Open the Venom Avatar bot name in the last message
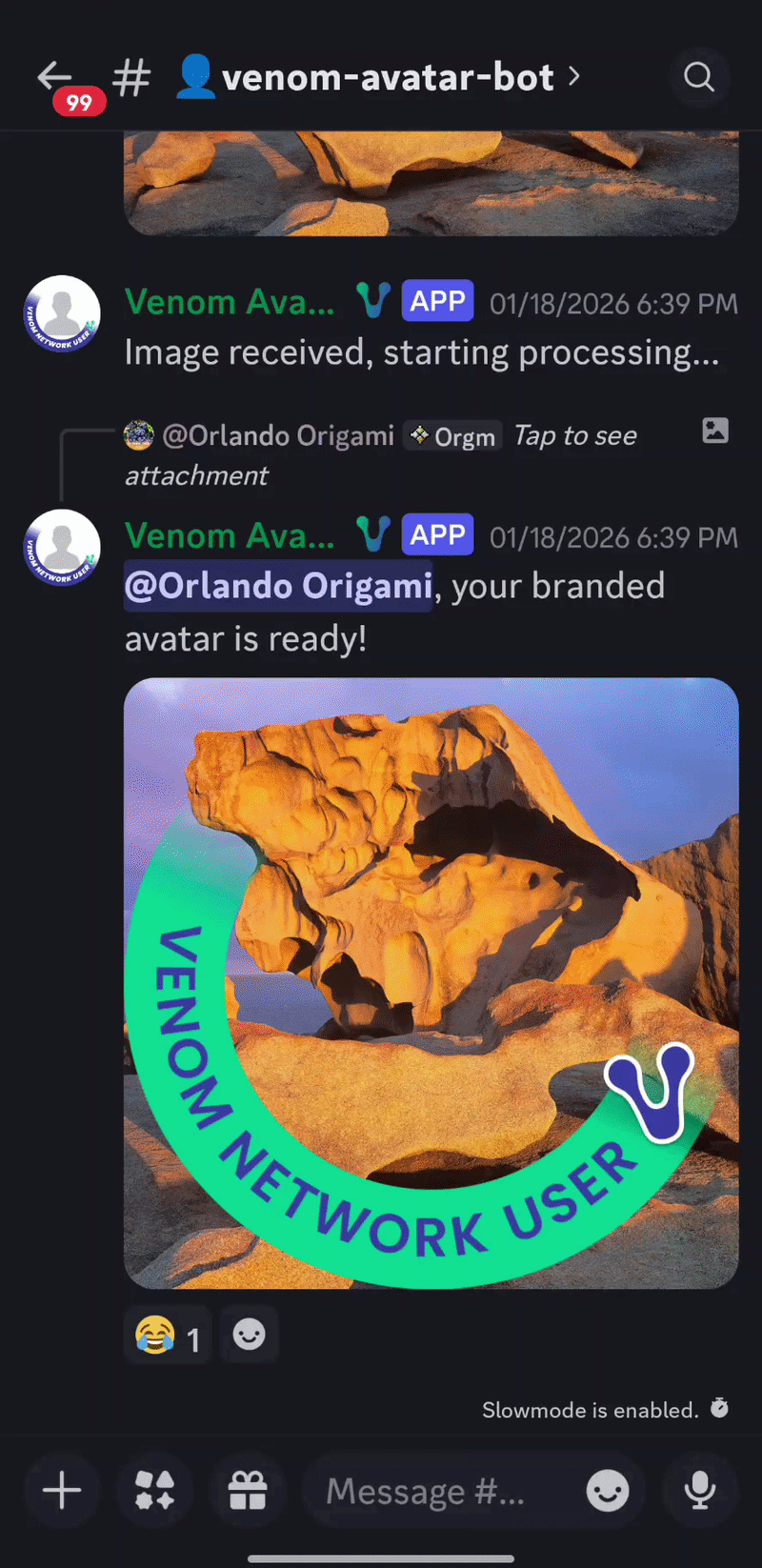This screenshot has height=1568, width=762. 230,535
